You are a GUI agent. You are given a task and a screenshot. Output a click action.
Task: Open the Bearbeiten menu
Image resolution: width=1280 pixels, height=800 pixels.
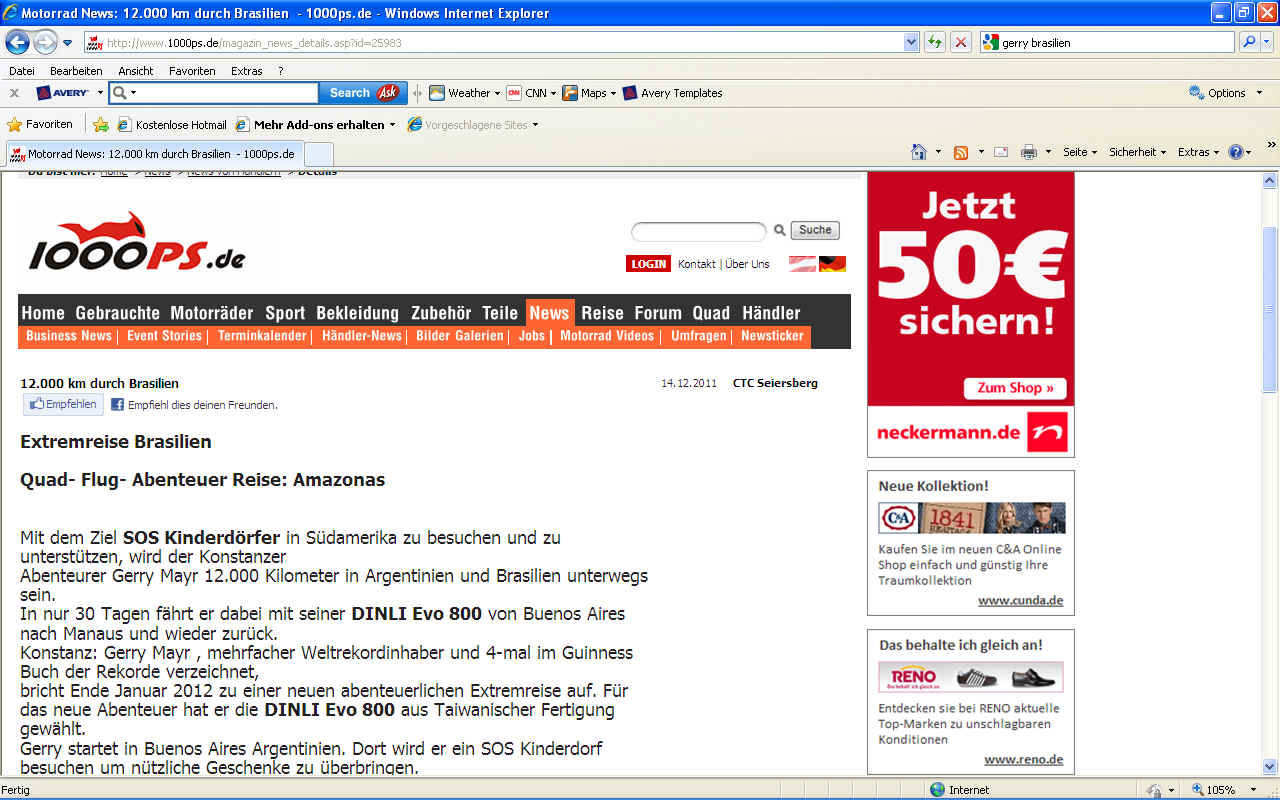coord(76,71)
